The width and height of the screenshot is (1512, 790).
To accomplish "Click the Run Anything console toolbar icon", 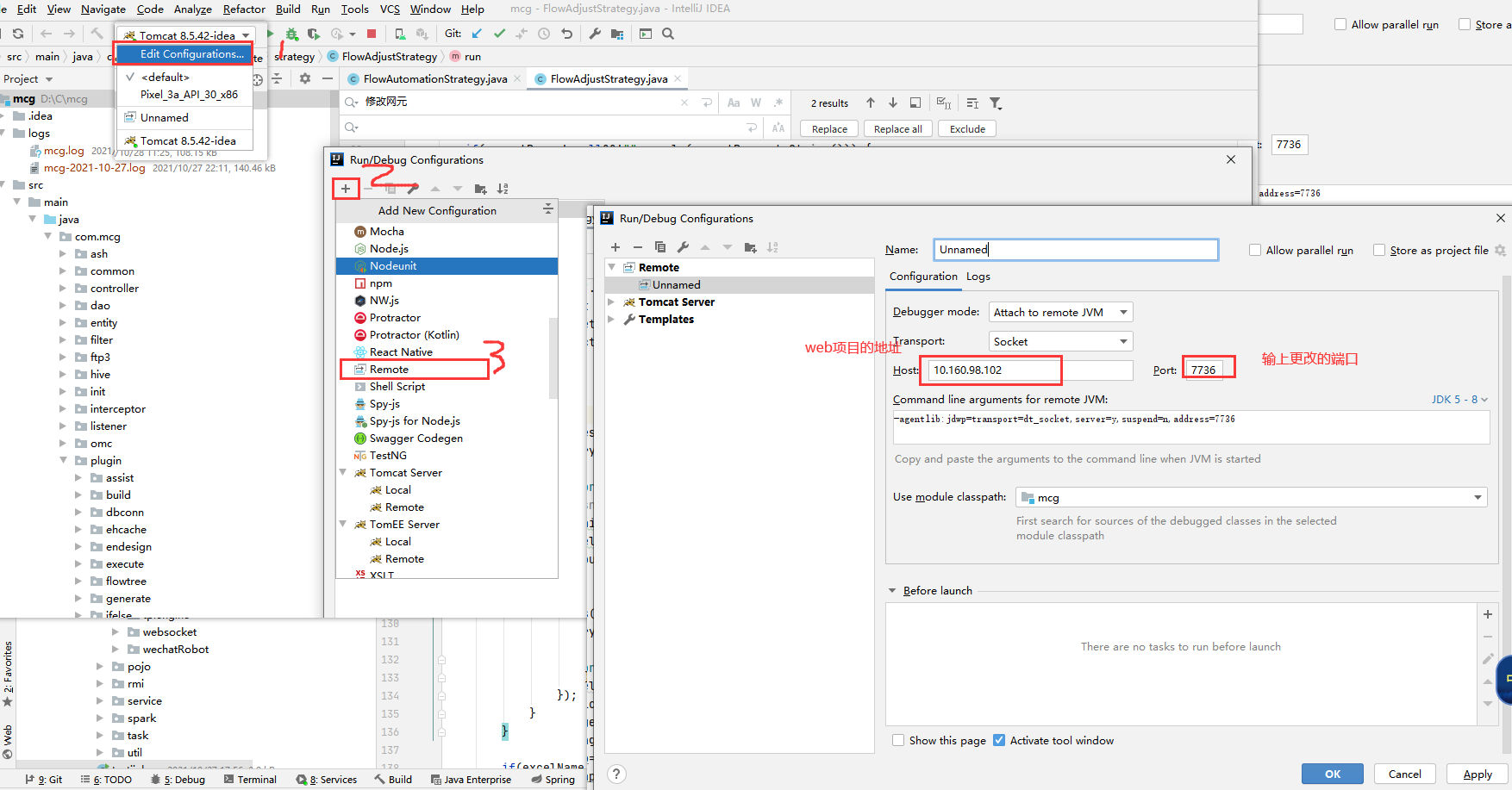I will [646, 34].
